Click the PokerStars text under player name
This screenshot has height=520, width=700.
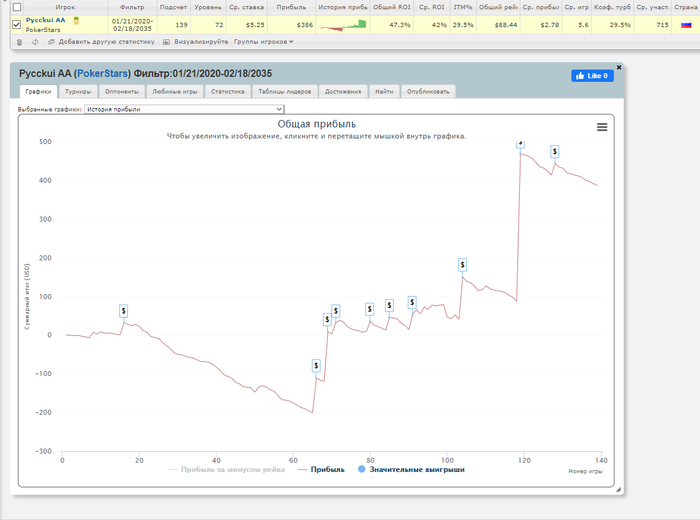point(43,30)
